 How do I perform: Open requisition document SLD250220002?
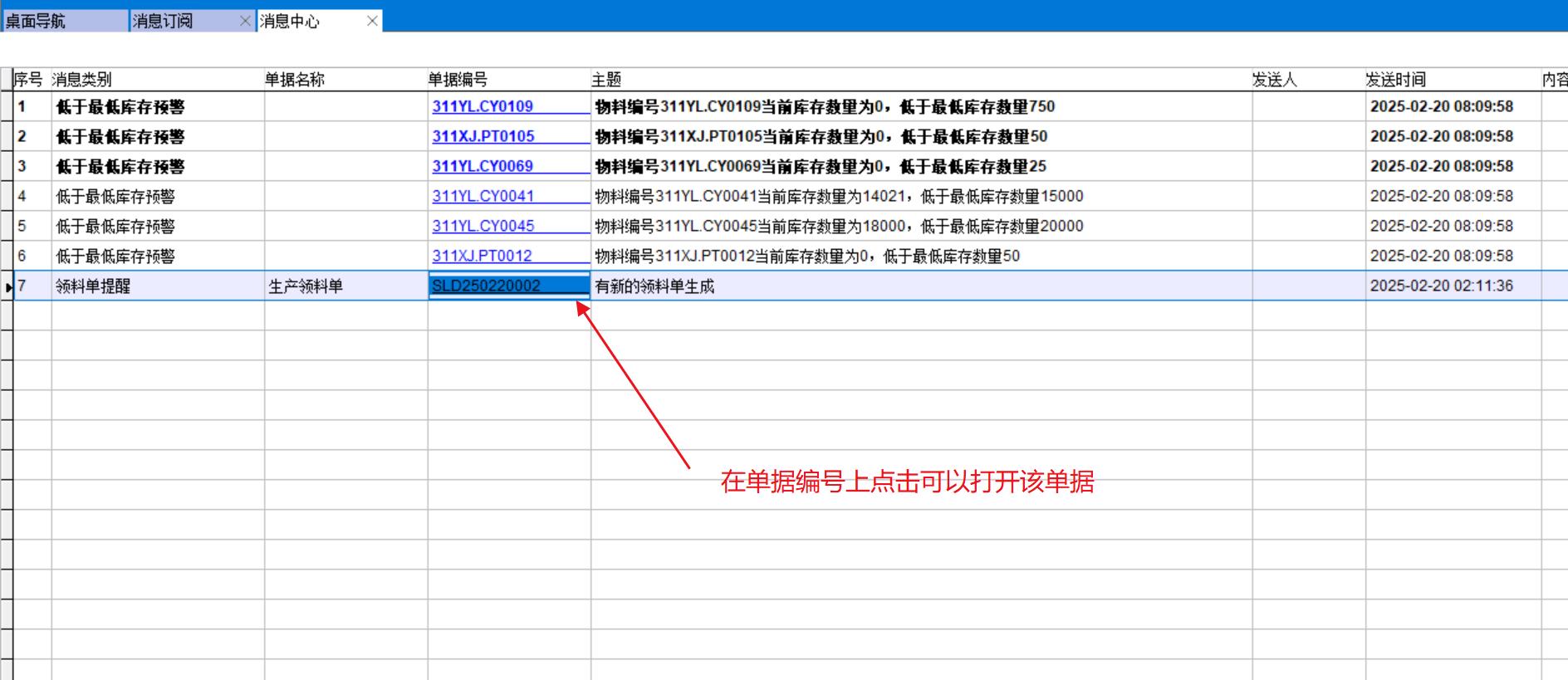(x=486, y=286)
